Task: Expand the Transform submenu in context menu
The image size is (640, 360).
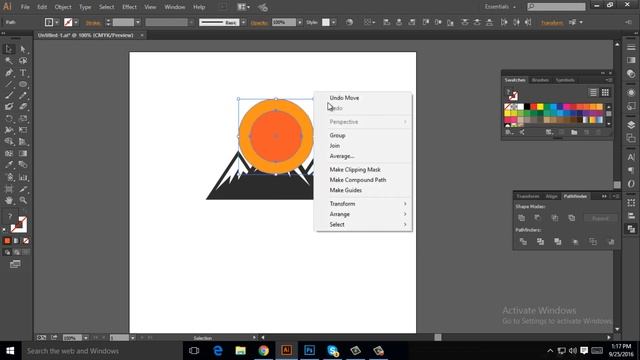Action: [x=363, y=204]
